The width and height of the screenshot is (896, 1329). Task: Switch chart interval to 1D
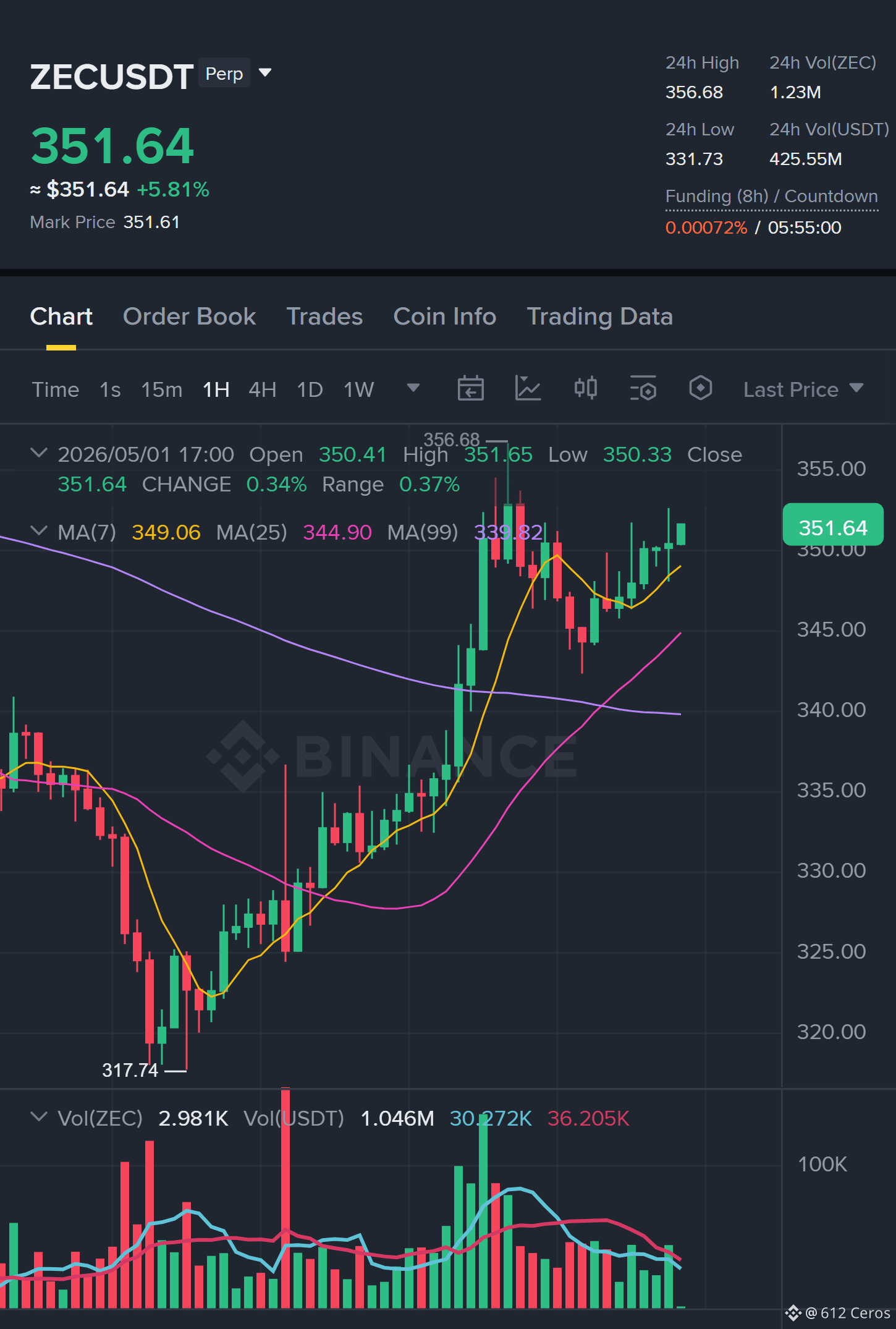(x=310, y=390)
